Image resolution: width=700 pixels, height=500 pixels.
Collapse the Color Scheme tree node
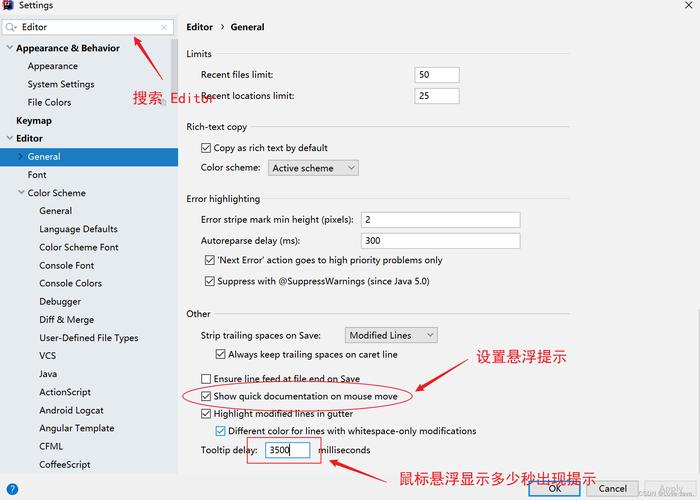click(x=21, y=192)
